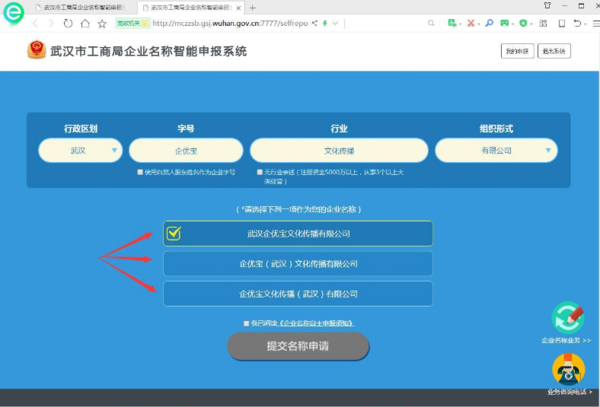Tick the no-industry description checkbox
Image resolution: width=600 pixels, height=407 pixels.
(260, 172)
